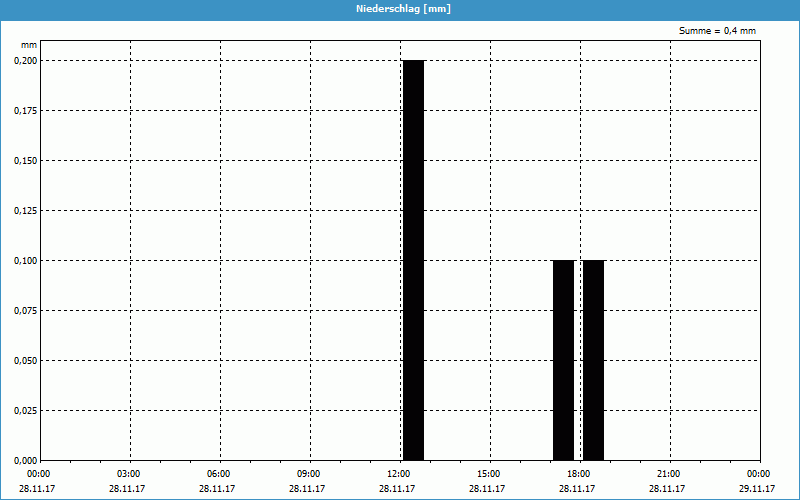The image size is (800, 500).
Task: Select the 0,150 y-axis value
Action: pyautogui.click(x=25, y=160)
